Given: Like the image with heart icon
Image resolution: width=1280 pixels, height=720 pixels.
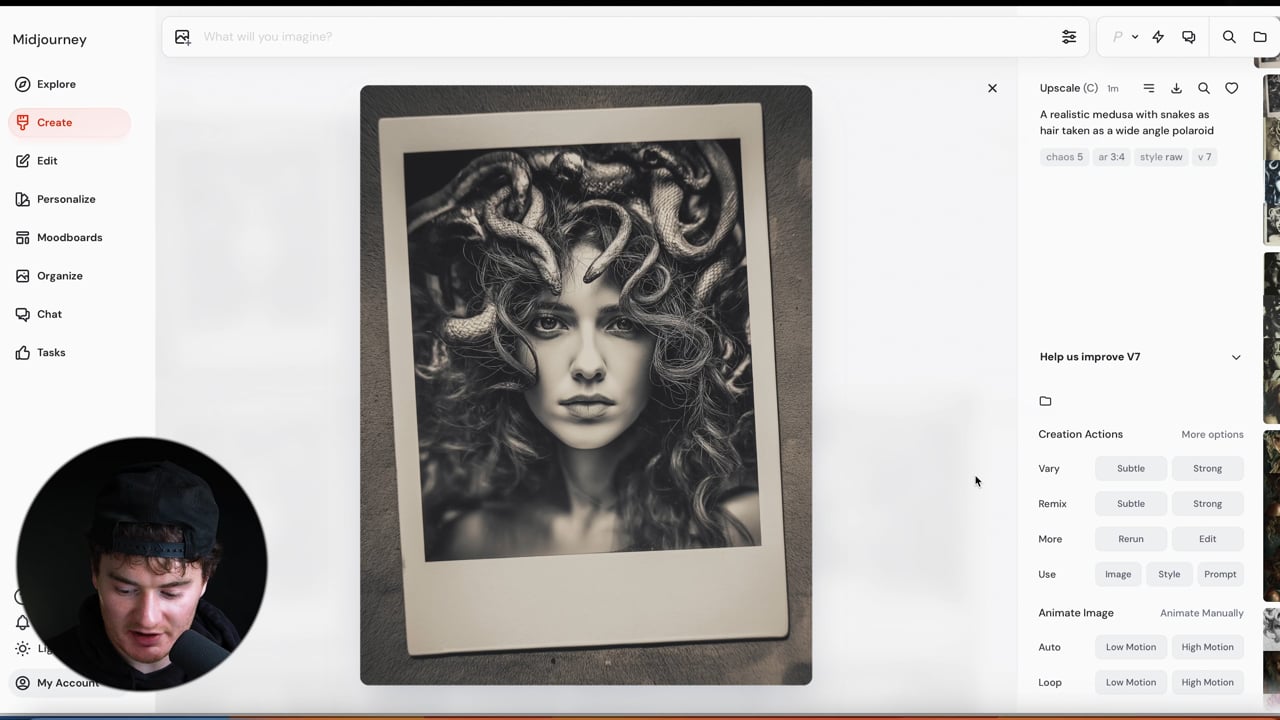Looking at the screenshot, I should 1232,88.
